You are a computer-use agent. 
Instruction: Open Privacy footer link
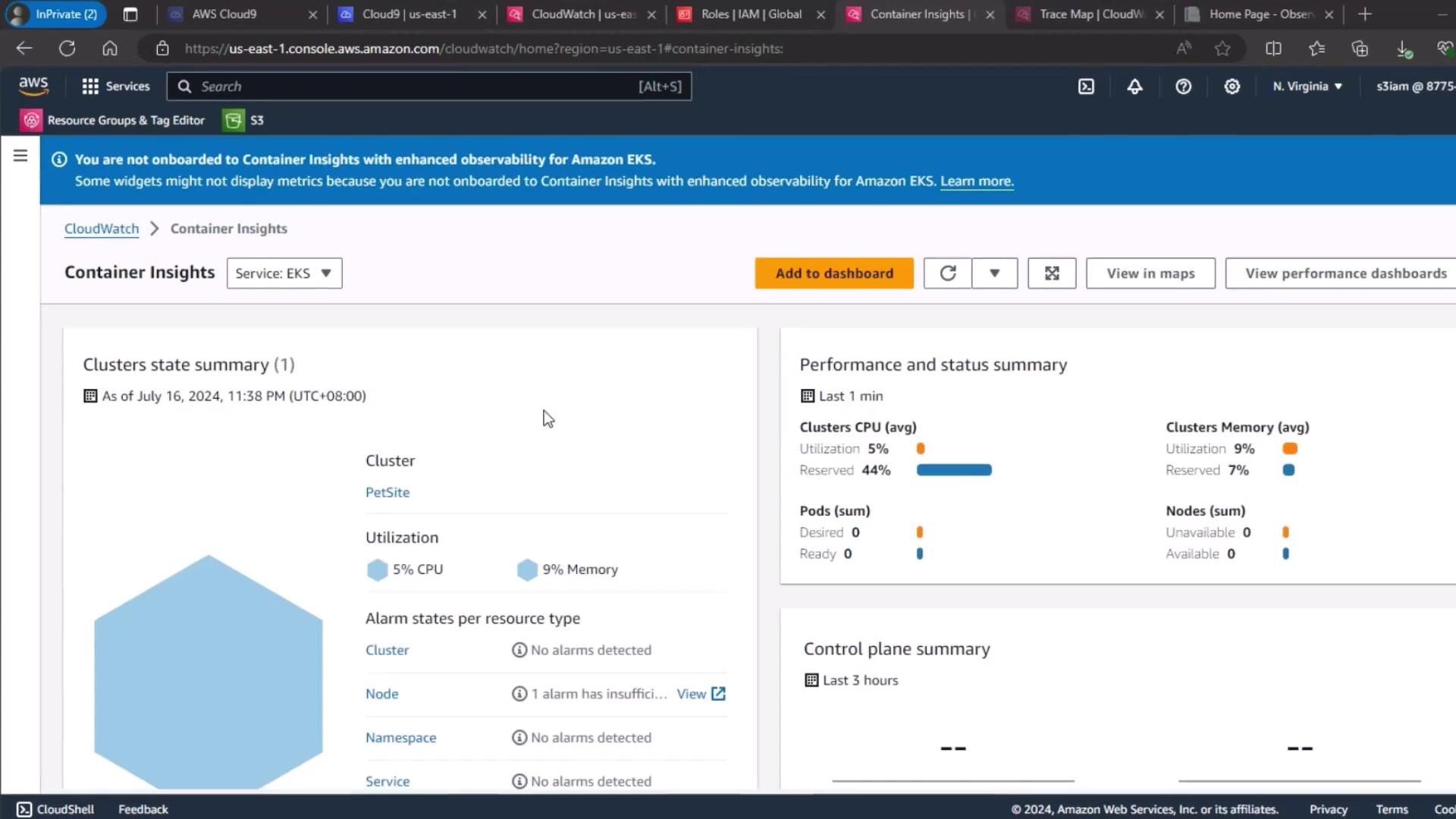pos(1328,809)
